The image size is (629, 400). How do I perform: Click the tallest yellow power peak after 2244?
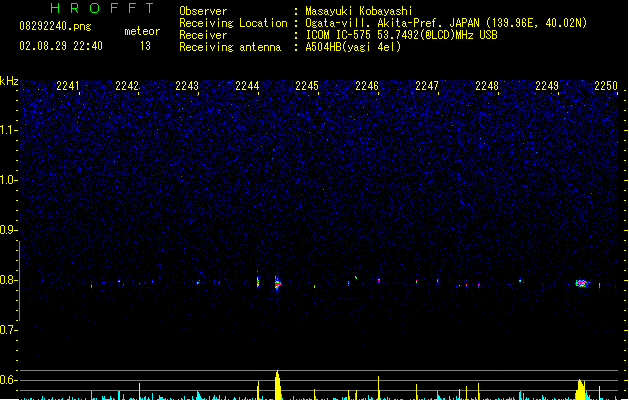click(278, 385)
